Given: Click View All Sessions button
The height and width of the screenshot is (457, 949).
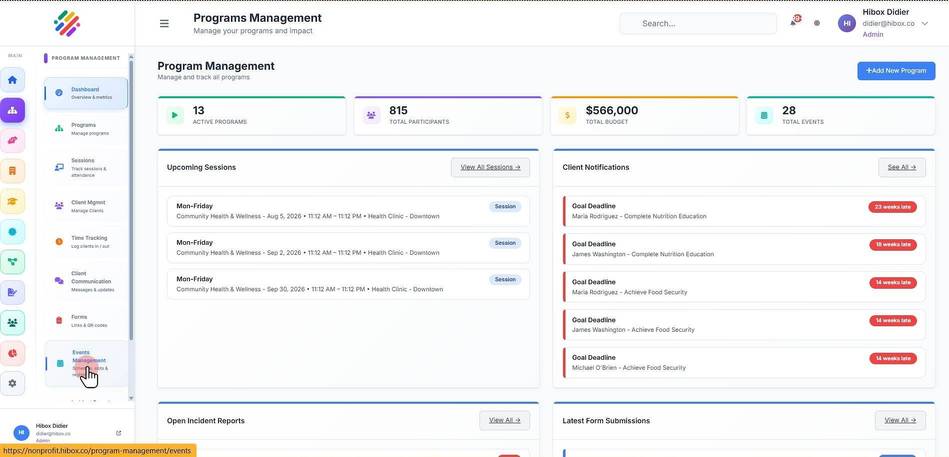Looking at the screenshot, I should click(490, 167).
